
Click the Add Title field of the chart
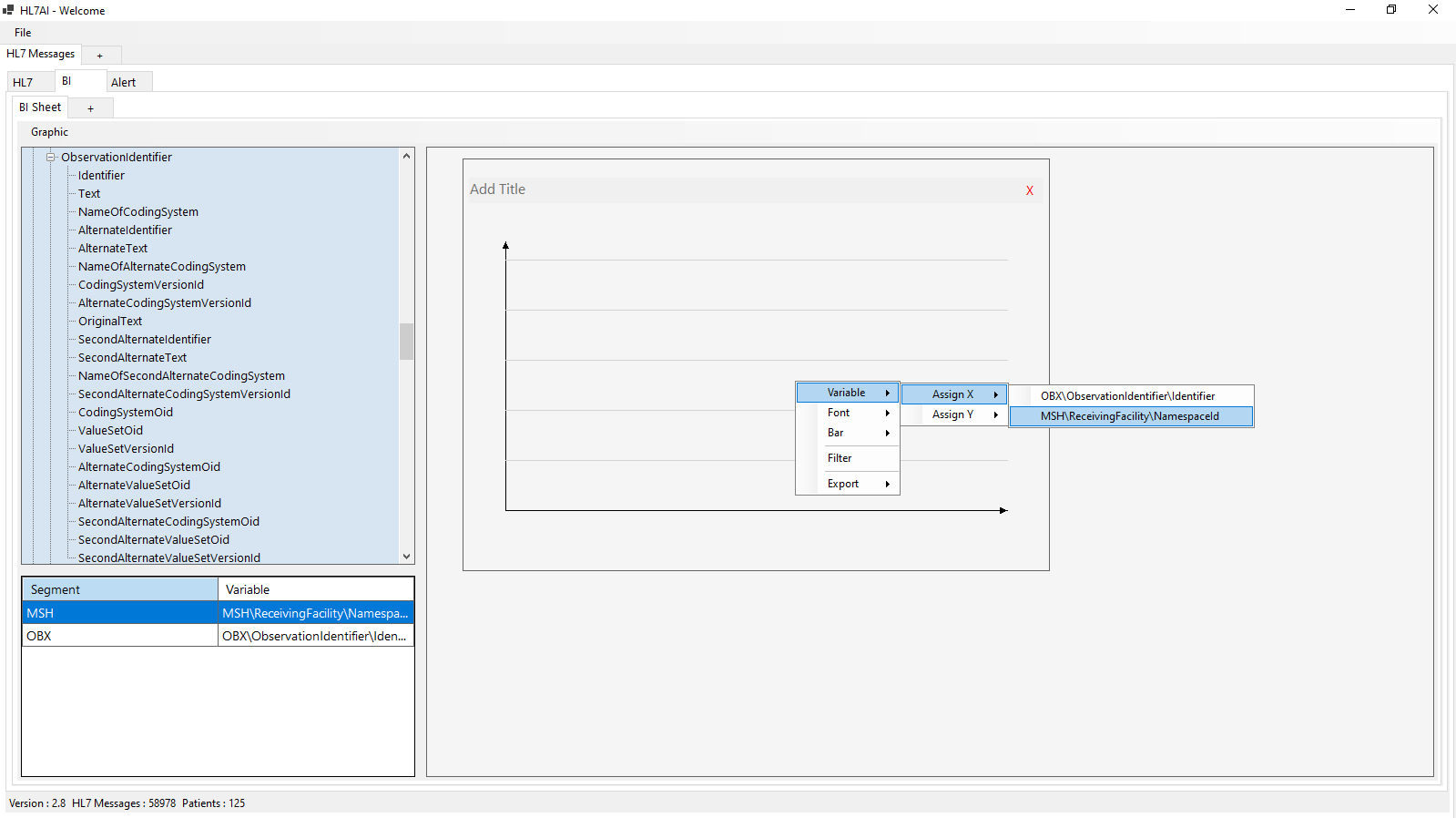[x=498, y=189]
